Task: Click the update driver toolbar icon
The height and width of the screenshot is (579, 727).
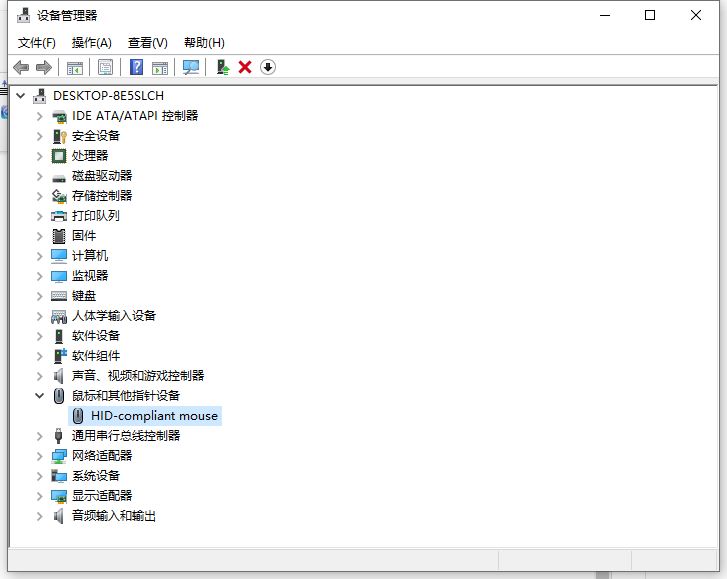Action: [223, 67]
